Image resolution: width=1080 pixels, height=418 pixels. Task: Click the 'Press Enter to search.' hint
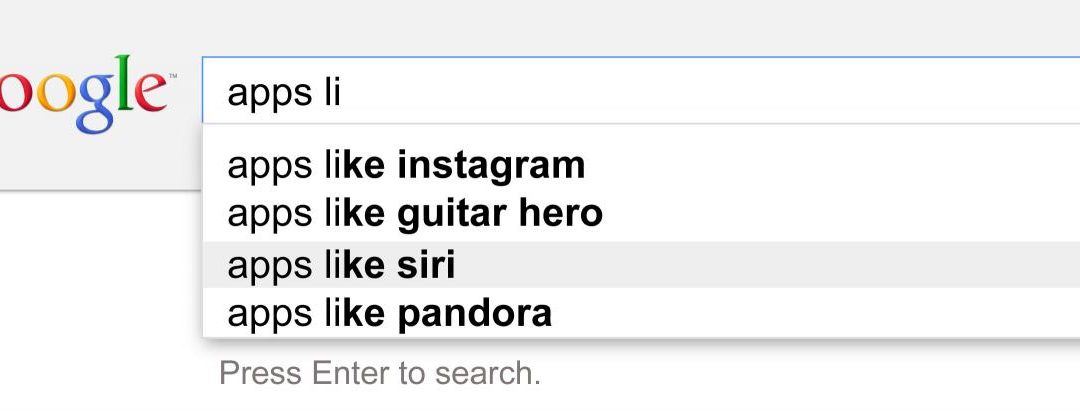coord(379,373)
